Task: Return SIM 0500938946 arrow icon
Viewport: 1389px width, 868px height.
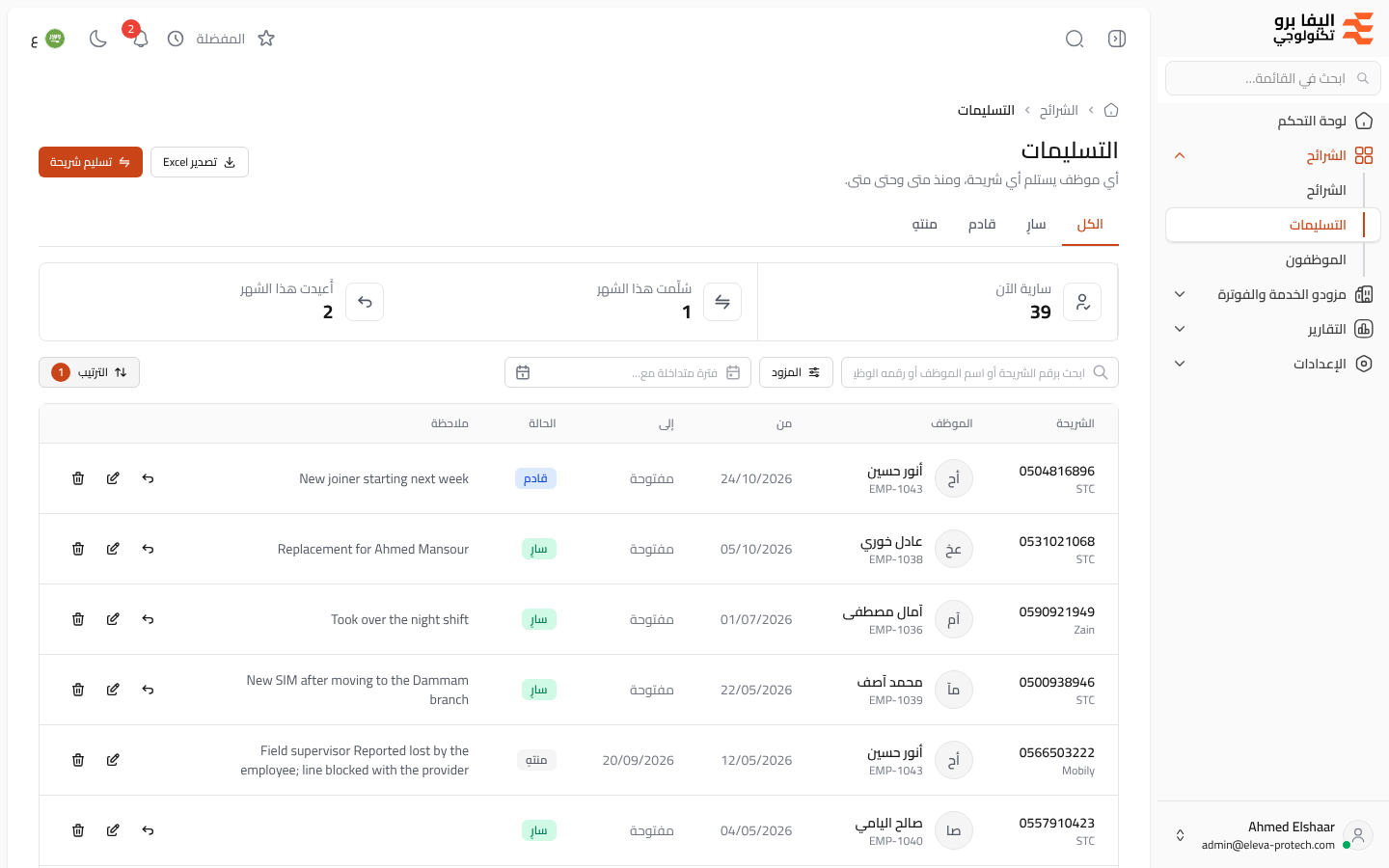Action: pyautogui.click(x=148, y=690)
